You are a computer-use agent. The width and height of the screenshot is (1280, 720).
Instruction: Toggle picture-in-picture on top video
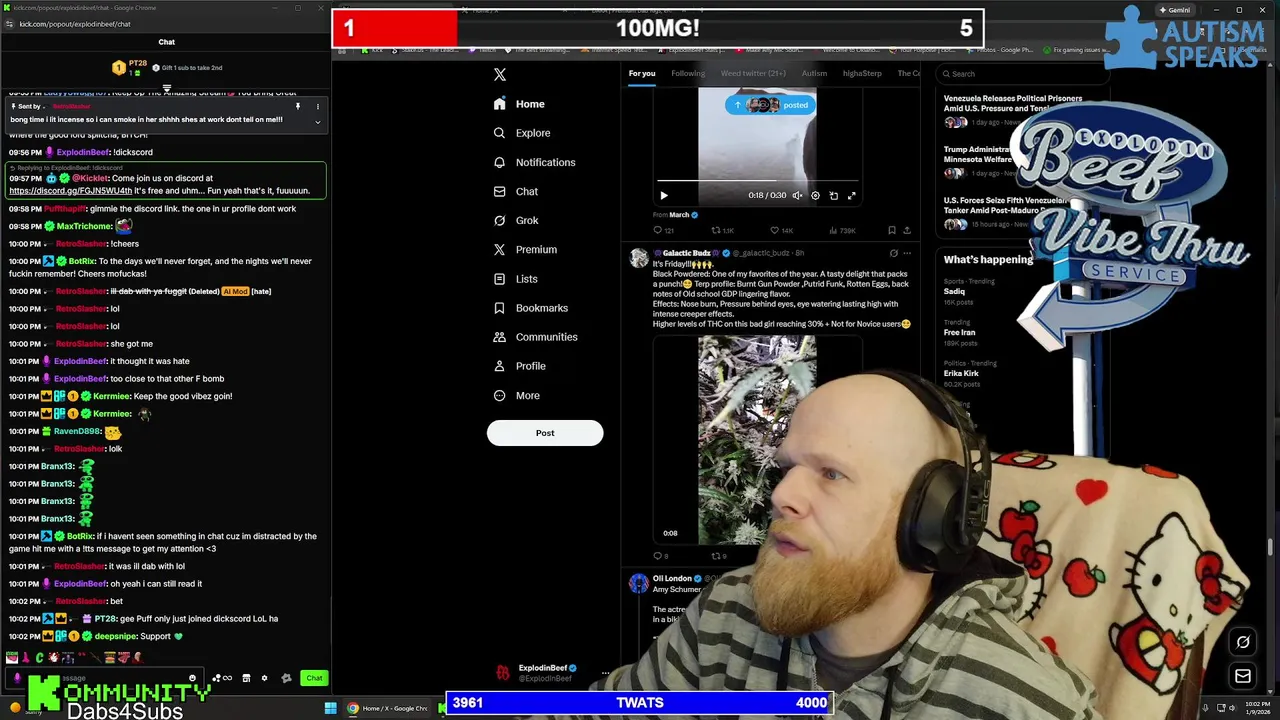(833, 196)
